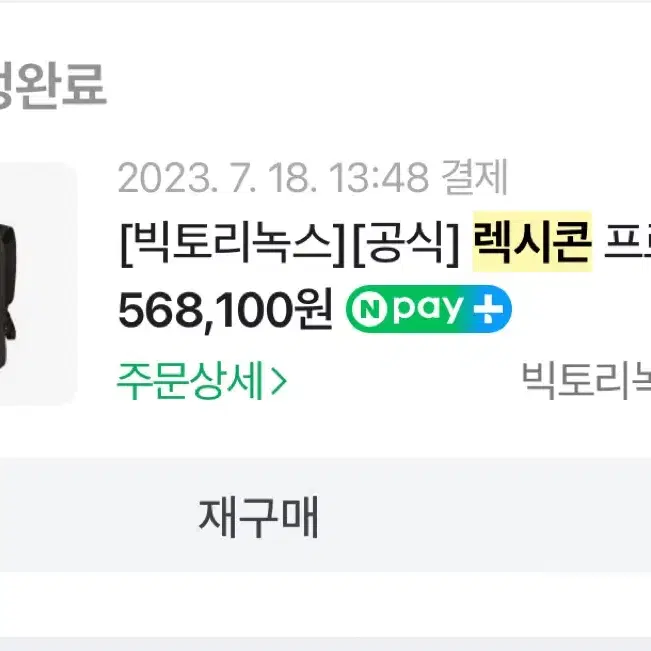Click the truncated text after 렉시콘
Image resolution: width=651 pixels, height=651 pixels.
627,242
